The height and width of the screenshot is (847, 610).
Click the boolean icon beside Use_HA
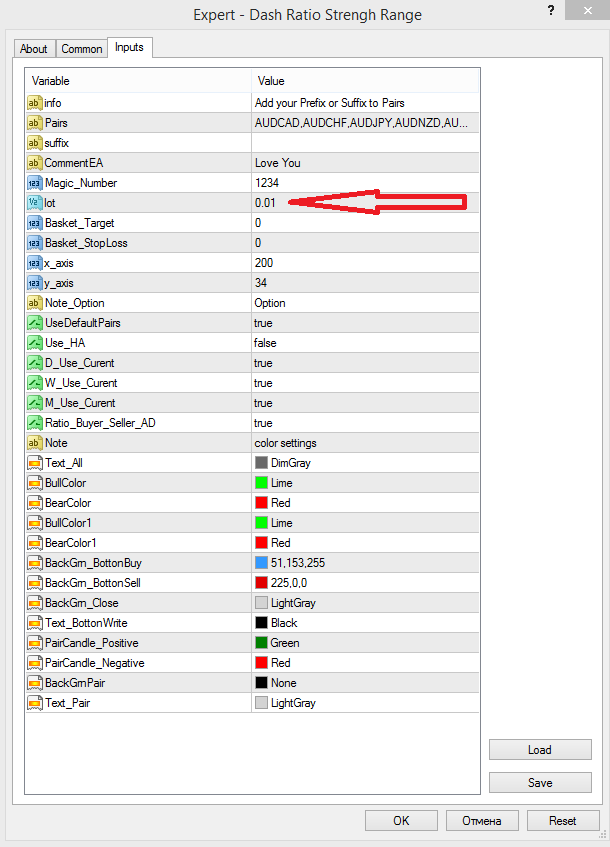[x=34, y=343]
